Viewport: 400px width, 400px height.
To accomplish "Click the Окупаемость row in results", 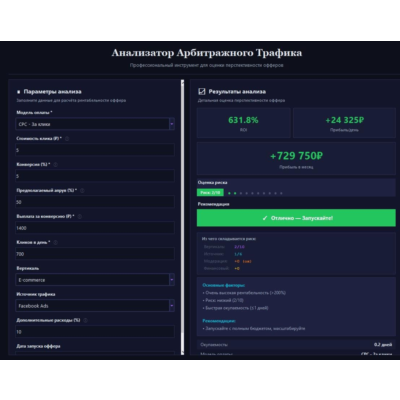I will tap(296, 345).
